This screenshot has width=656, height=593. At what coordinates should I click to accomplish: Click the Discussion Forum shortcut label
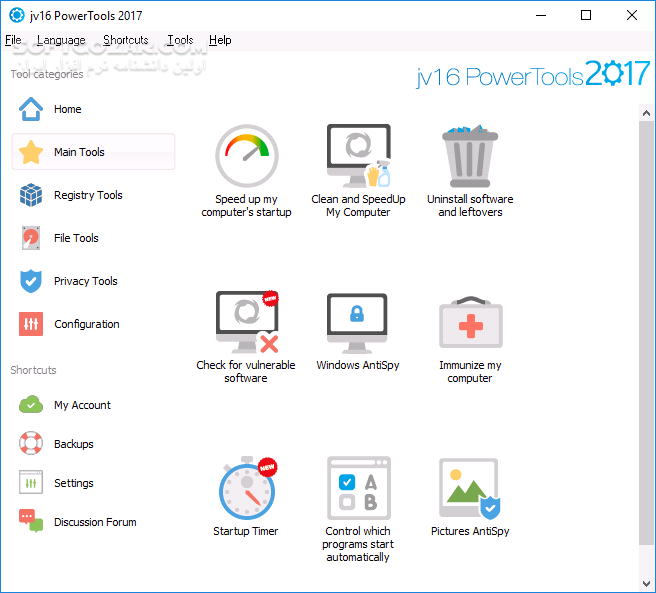point(95,522)
